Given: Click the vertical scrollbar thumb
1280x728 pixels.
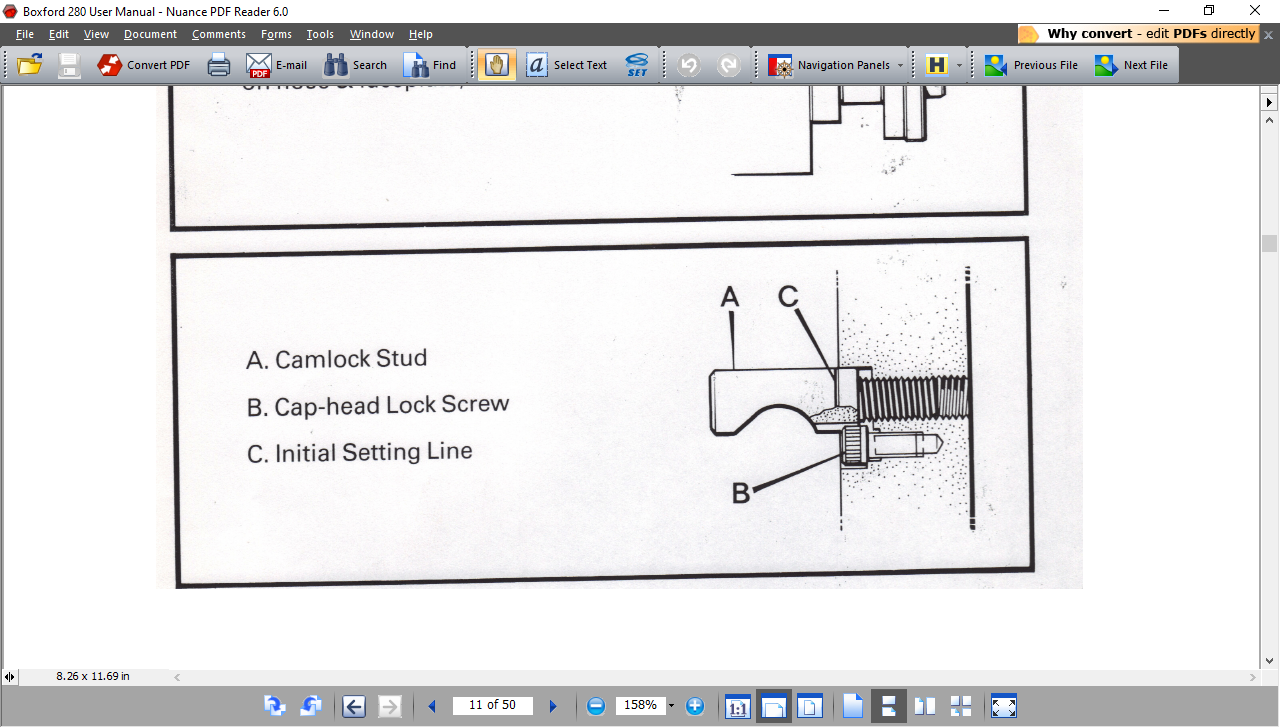Looking at the screenshot, I should tap(1270, 243).
